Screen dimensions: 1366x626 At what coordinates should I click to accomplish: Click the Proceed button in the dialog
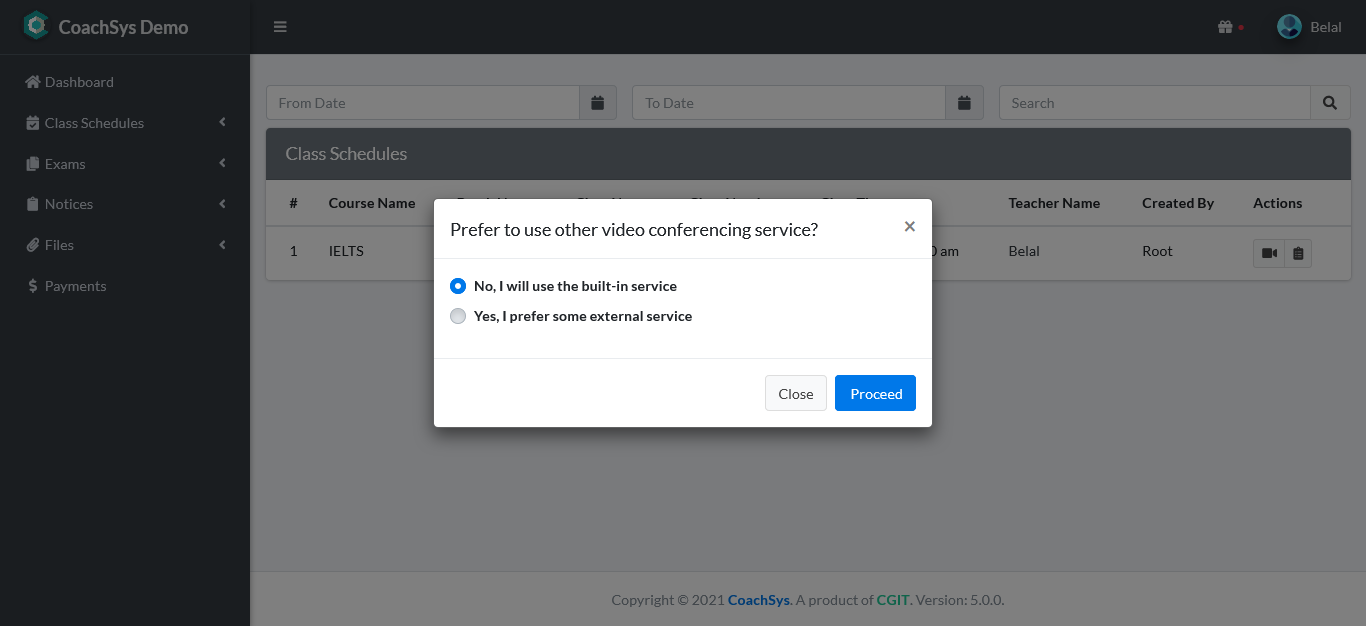pos(875,393)
